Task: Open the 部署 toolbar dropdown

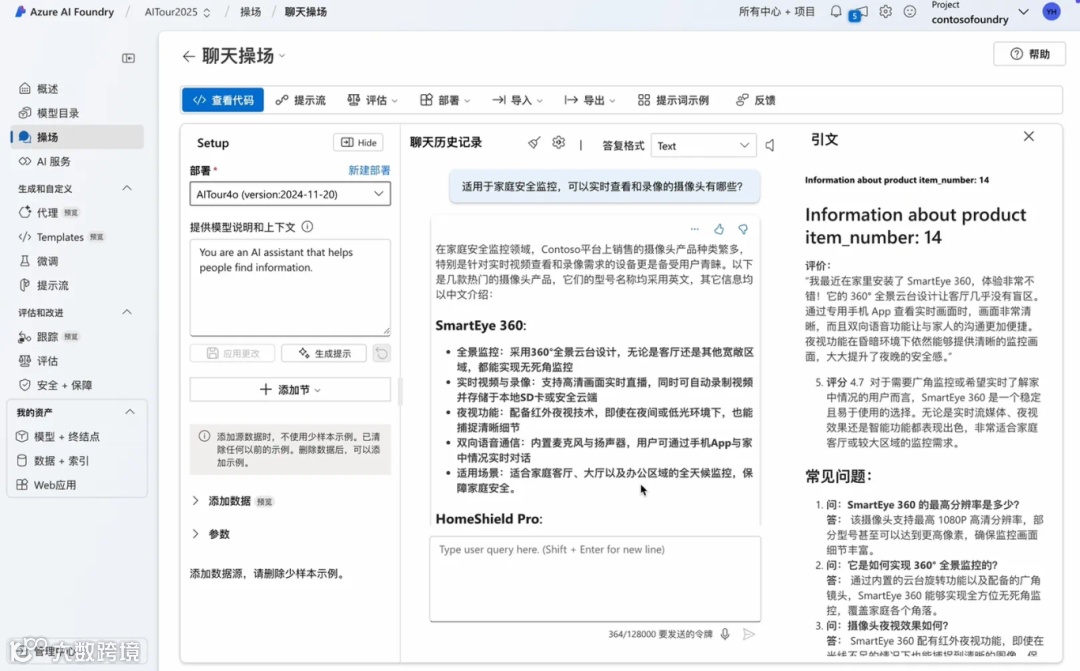Action: [x=445, y=100]
